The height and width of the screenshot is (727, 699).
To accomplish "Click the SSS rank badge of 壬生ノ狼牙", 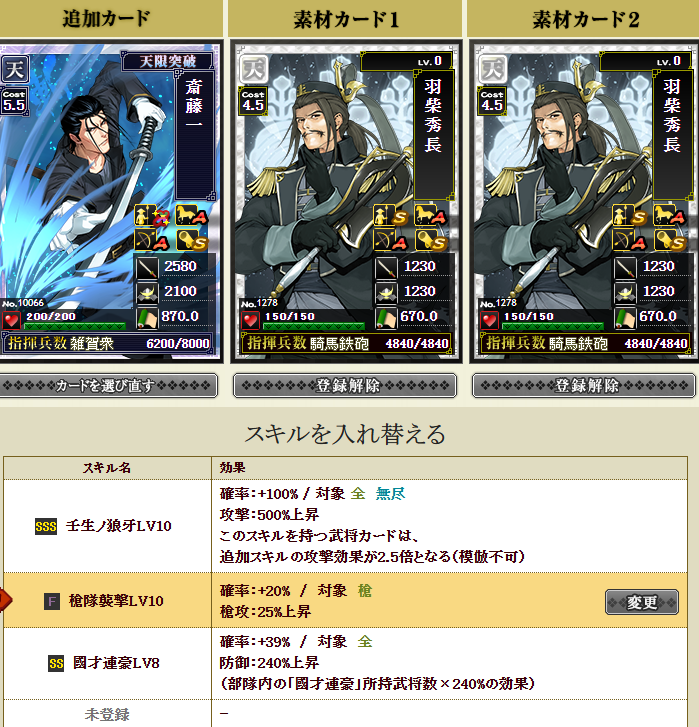I will coord(46,526).
